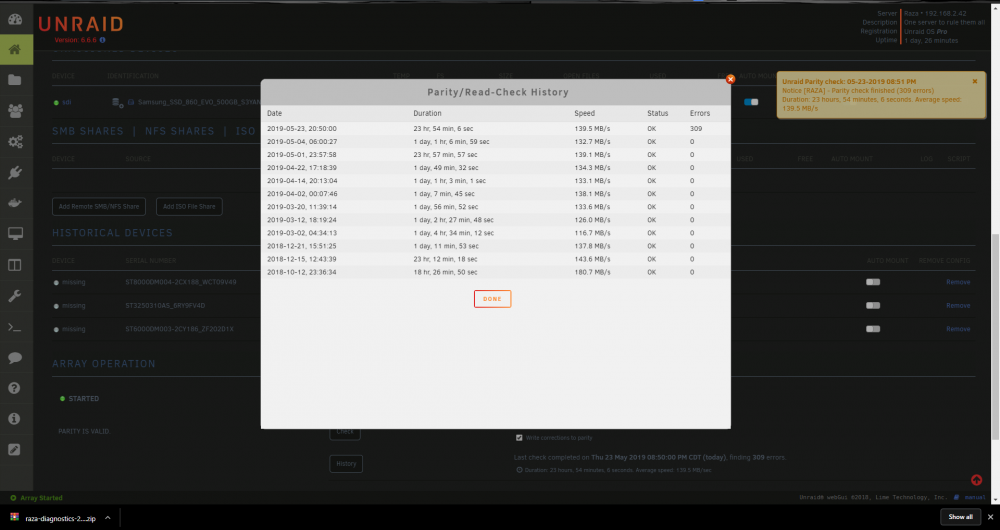The image size is (1000, 530).
Task: Open the downloaded raza-diagnostics zip file
Action: pyautogui.click(x=54, y=518)
